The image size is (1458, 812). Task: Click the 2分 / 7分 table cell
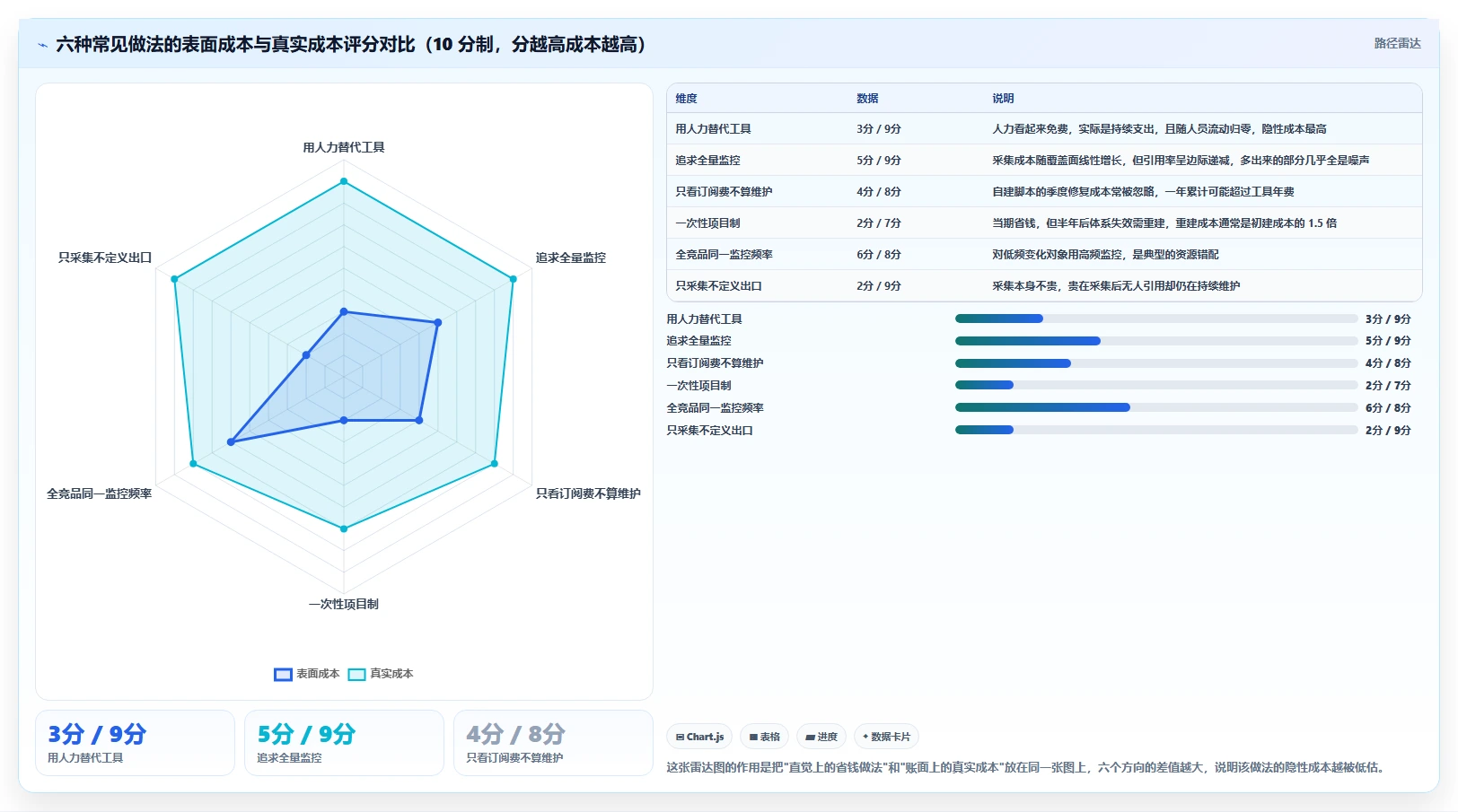(878, 223)
